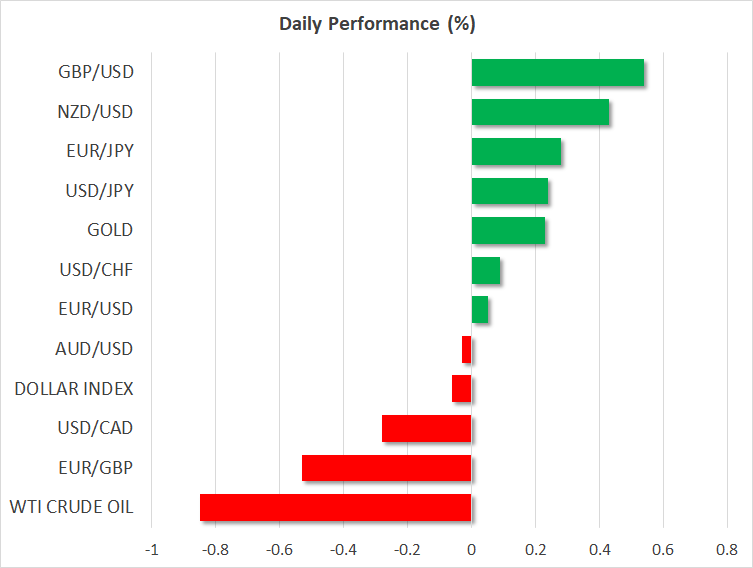Click the green GBP/USD bar
Image resolution: width=753 pixels, height=568 pixels.
tap(557, 73)
